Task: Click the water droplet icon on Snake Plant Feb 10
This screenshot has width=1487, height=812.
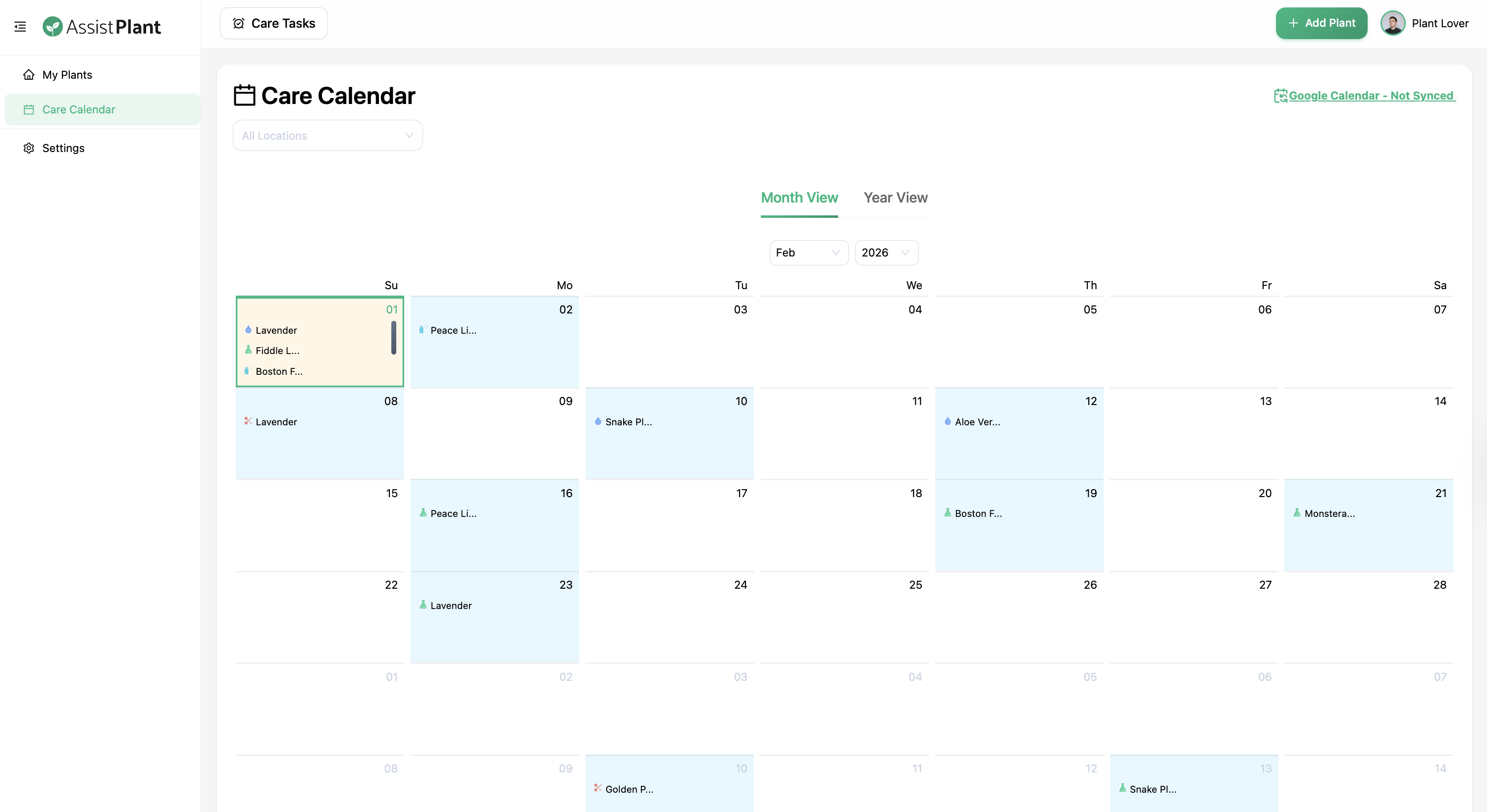Action: pos(598,421)
